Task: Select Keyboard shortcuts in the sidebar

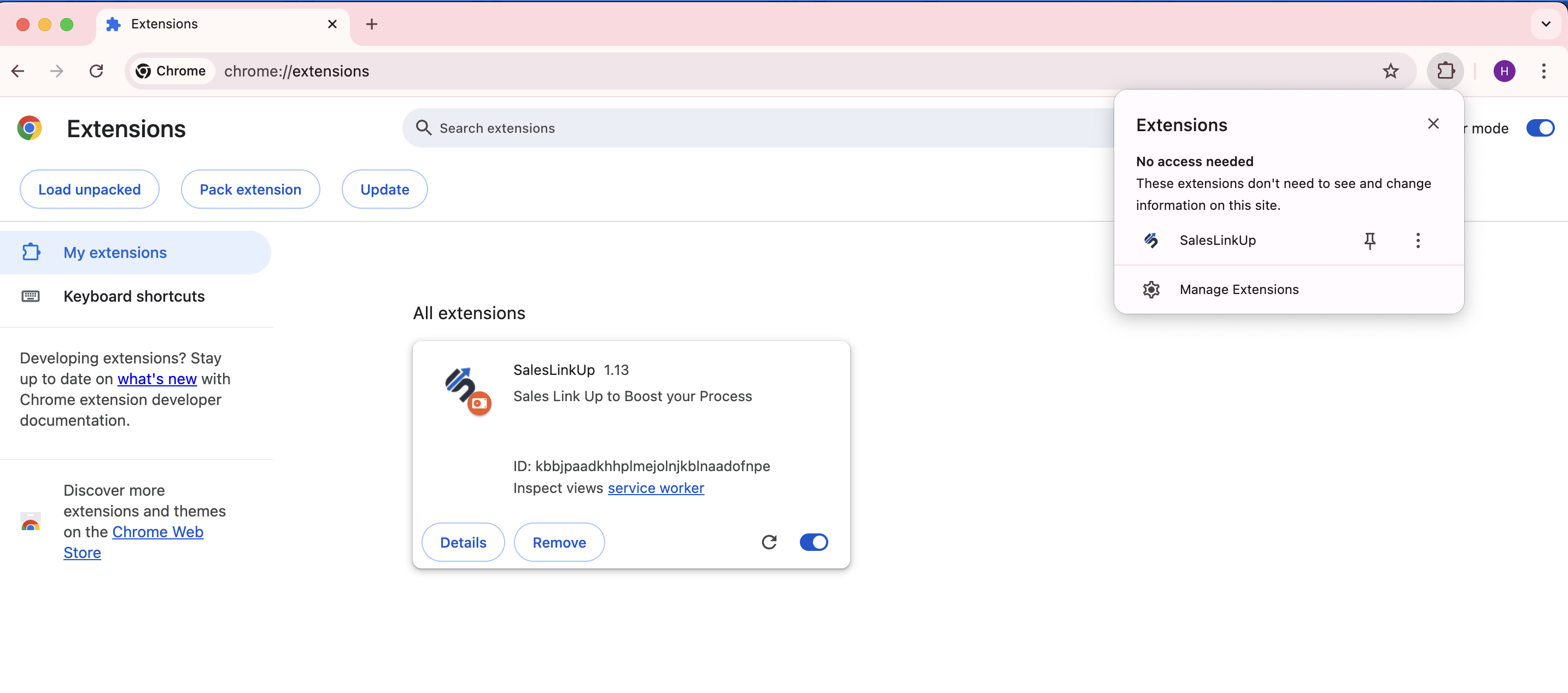Action: [134, 296]
